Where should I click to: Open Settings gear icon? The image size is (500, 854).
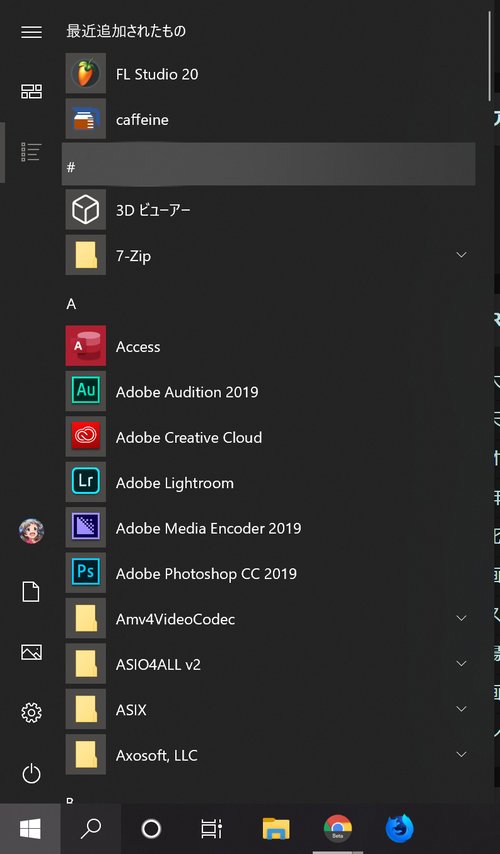click(31, 712)
